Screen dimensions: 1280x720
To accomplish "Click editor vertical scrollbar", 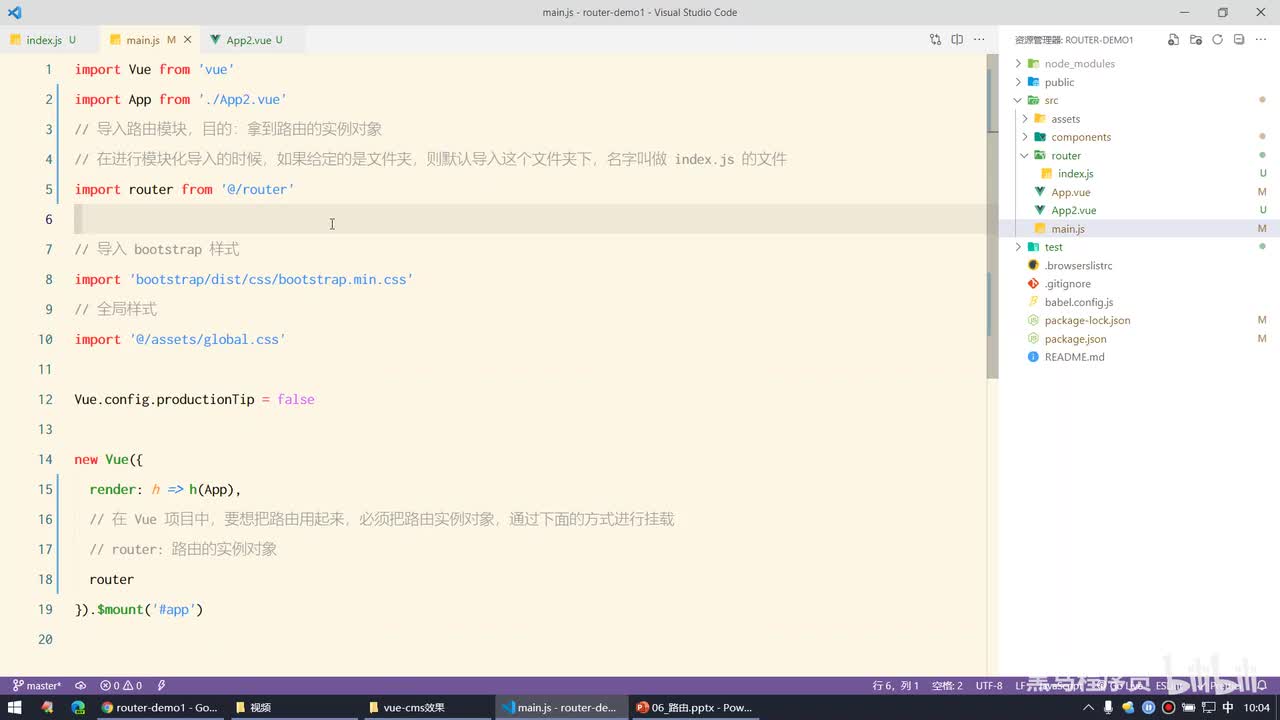I will (992, 218).
